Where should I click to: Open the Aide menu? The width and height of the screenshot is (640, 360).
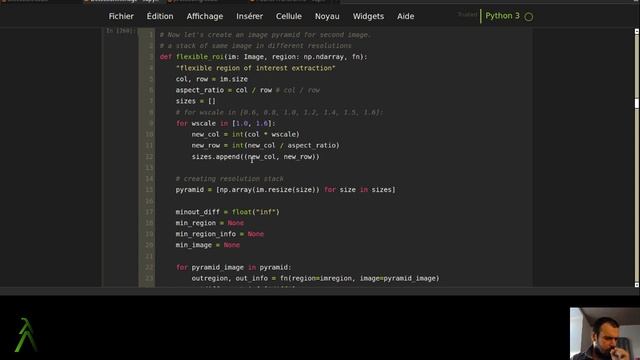coord(405,16)
